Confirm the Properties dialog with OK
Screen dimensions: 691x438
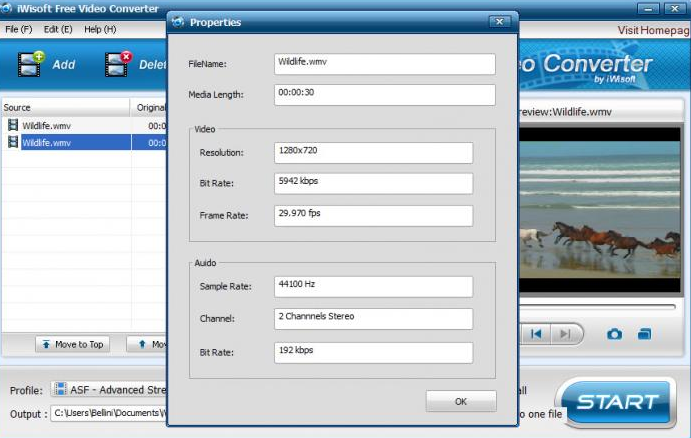coord(461,401)
